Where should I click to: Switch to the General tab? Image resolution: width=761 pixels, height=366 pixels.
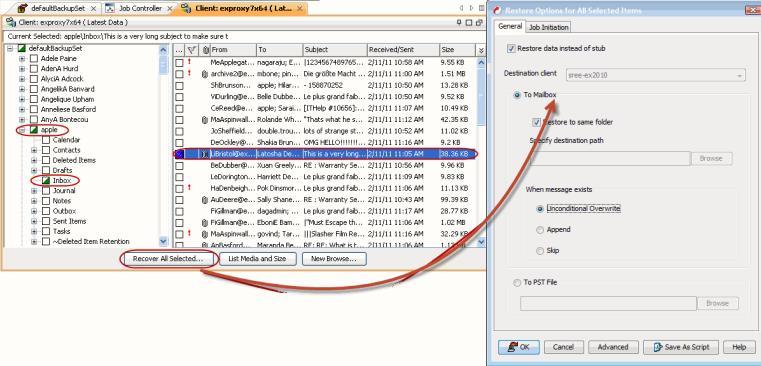pos(510,27)
